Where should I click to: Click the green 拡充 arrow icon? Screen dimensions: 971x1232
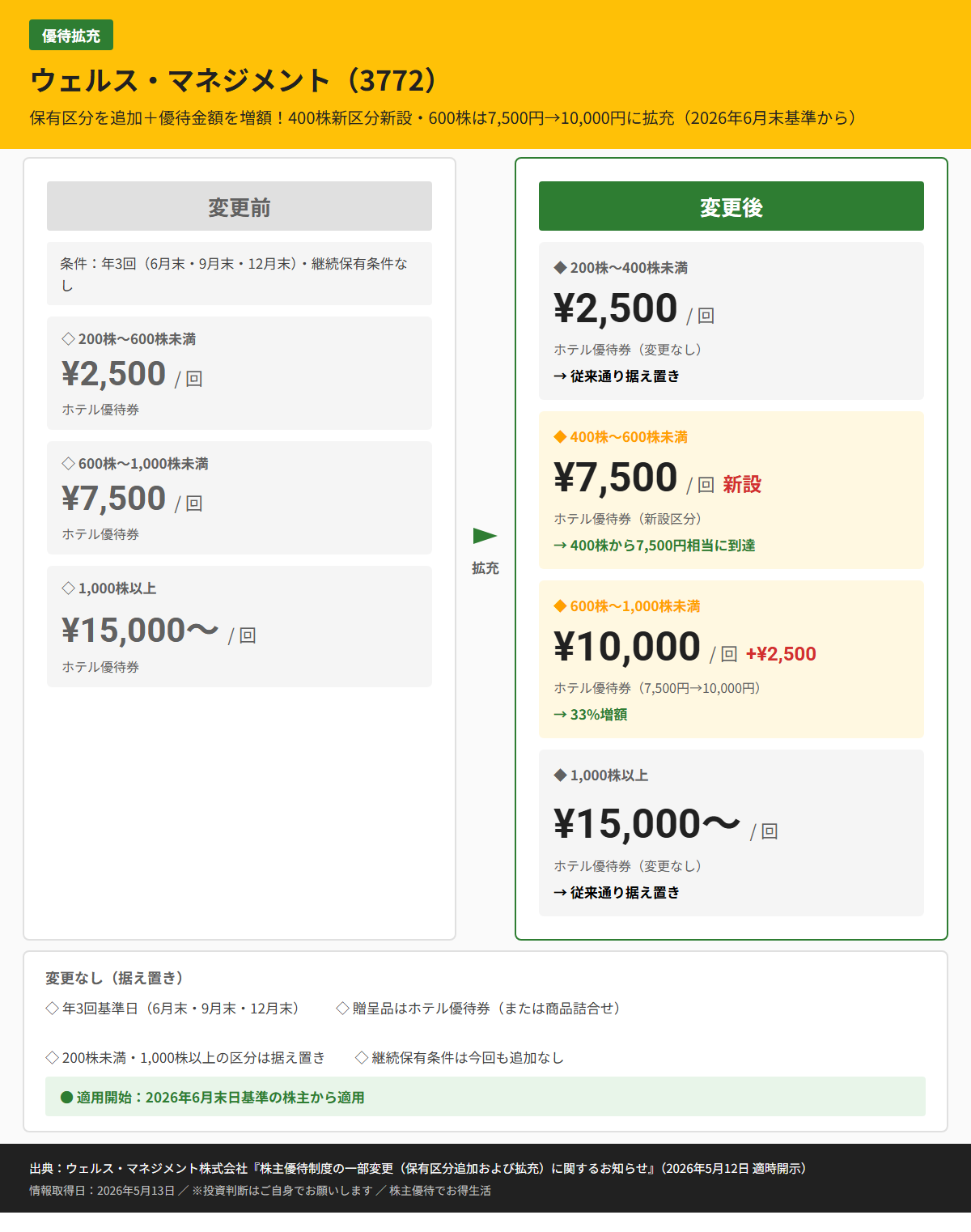(x=485, y=536)
